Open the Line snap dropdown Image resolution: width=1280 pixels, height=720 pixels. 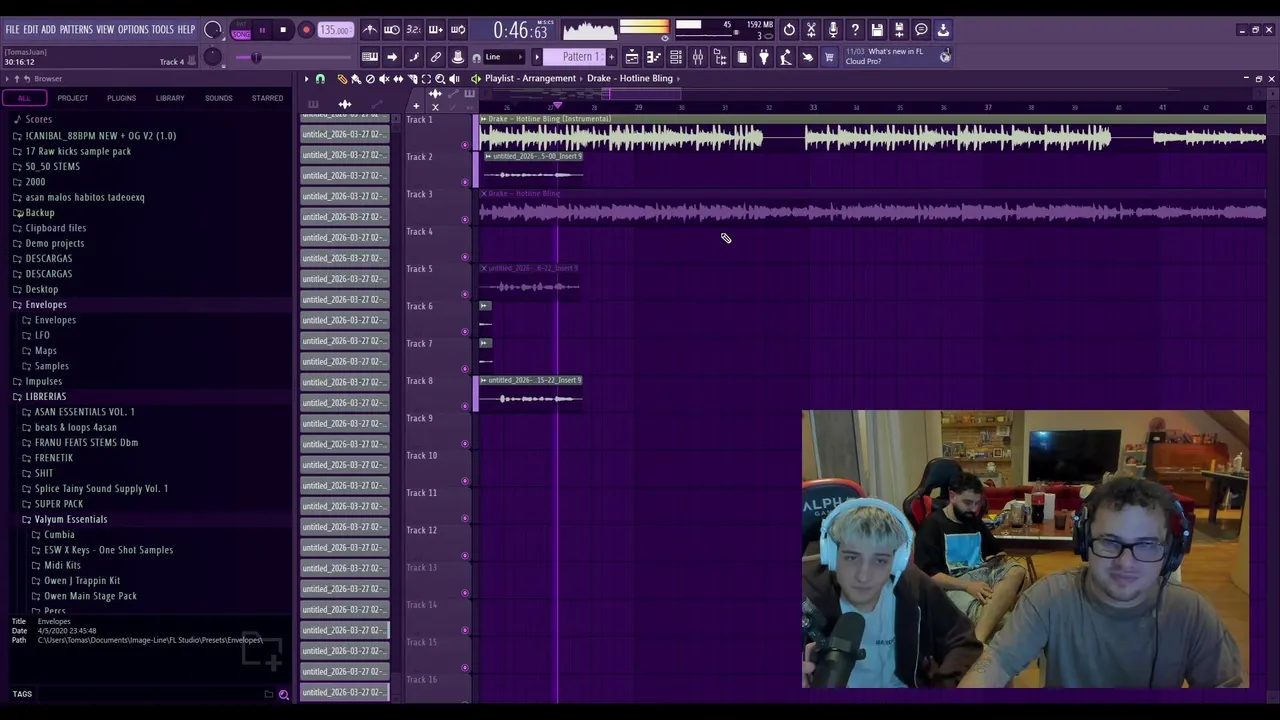(x=504, y=57)
